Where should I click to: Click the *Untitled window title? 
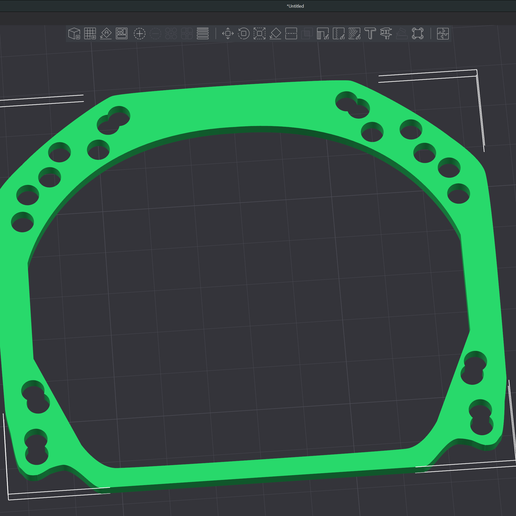295,6
